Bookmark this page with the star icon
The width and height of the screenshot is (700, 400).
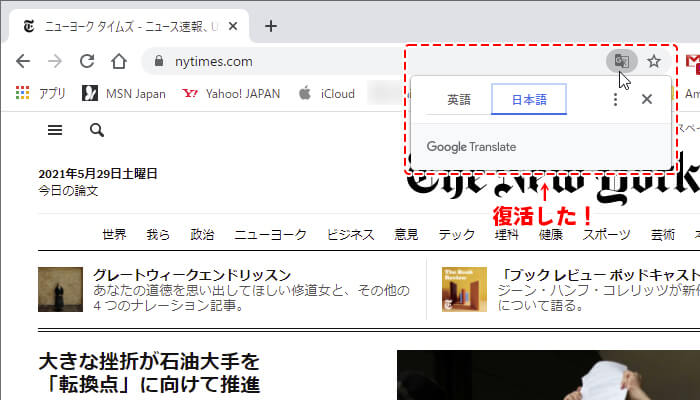[x=654, y=61]
